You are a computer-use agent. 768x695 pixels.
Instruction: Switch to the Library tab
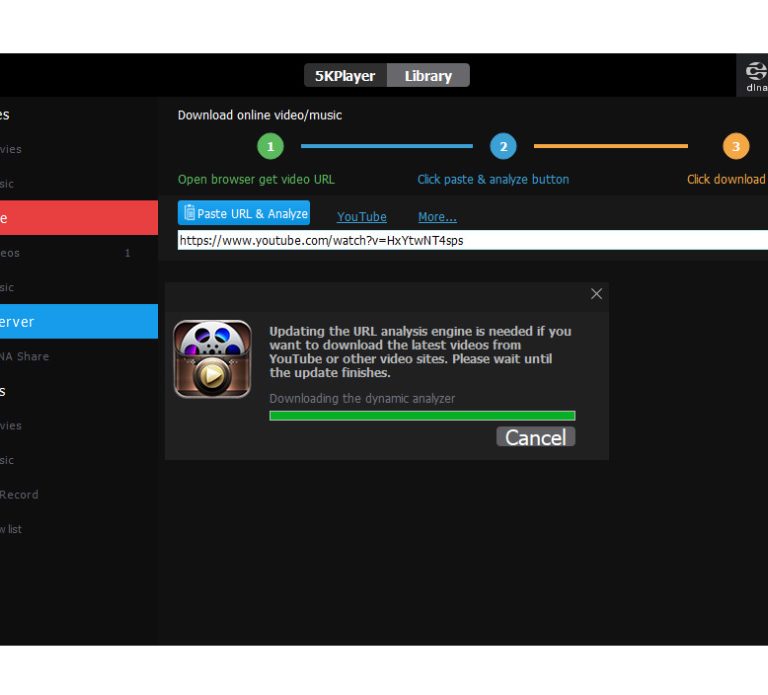[428, 76]
